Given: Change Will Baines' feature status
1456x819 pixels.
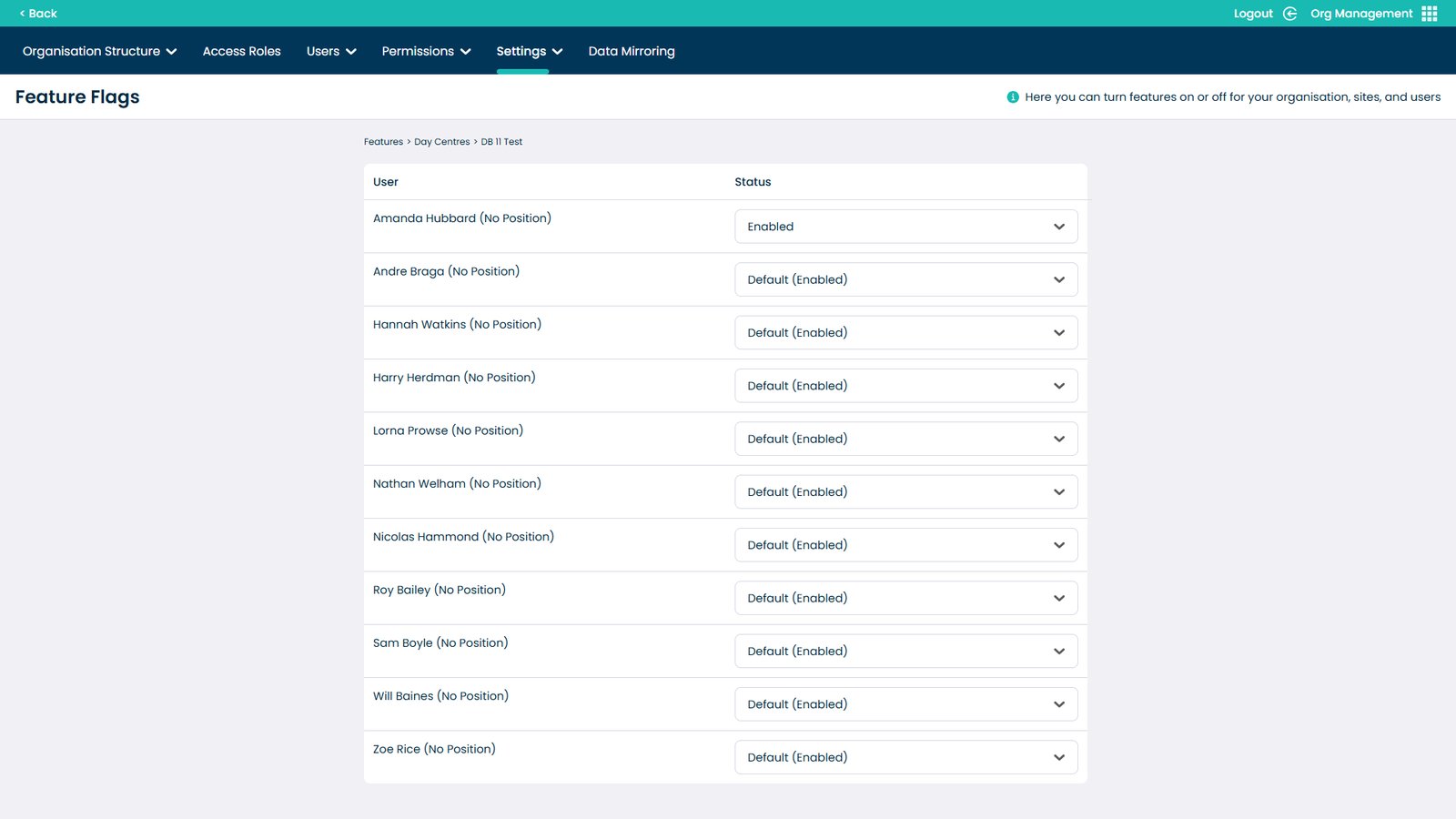Looking at the screenshot, I should (x=905, y=703).
